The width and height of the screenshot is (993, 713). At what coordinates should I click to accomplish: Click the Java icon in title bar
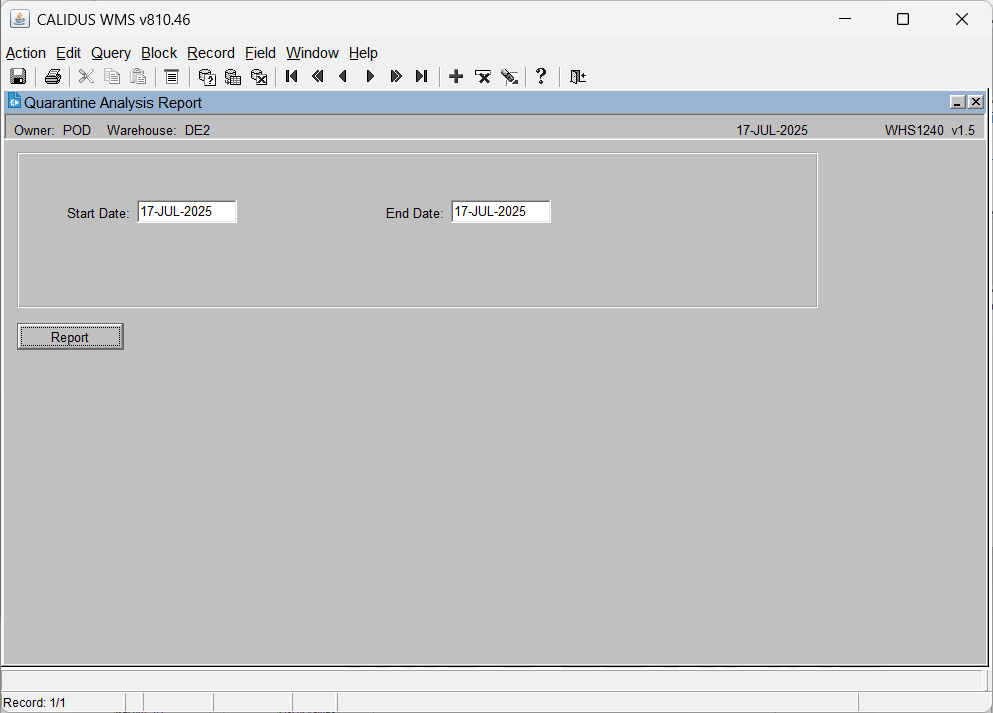[20, 19]
